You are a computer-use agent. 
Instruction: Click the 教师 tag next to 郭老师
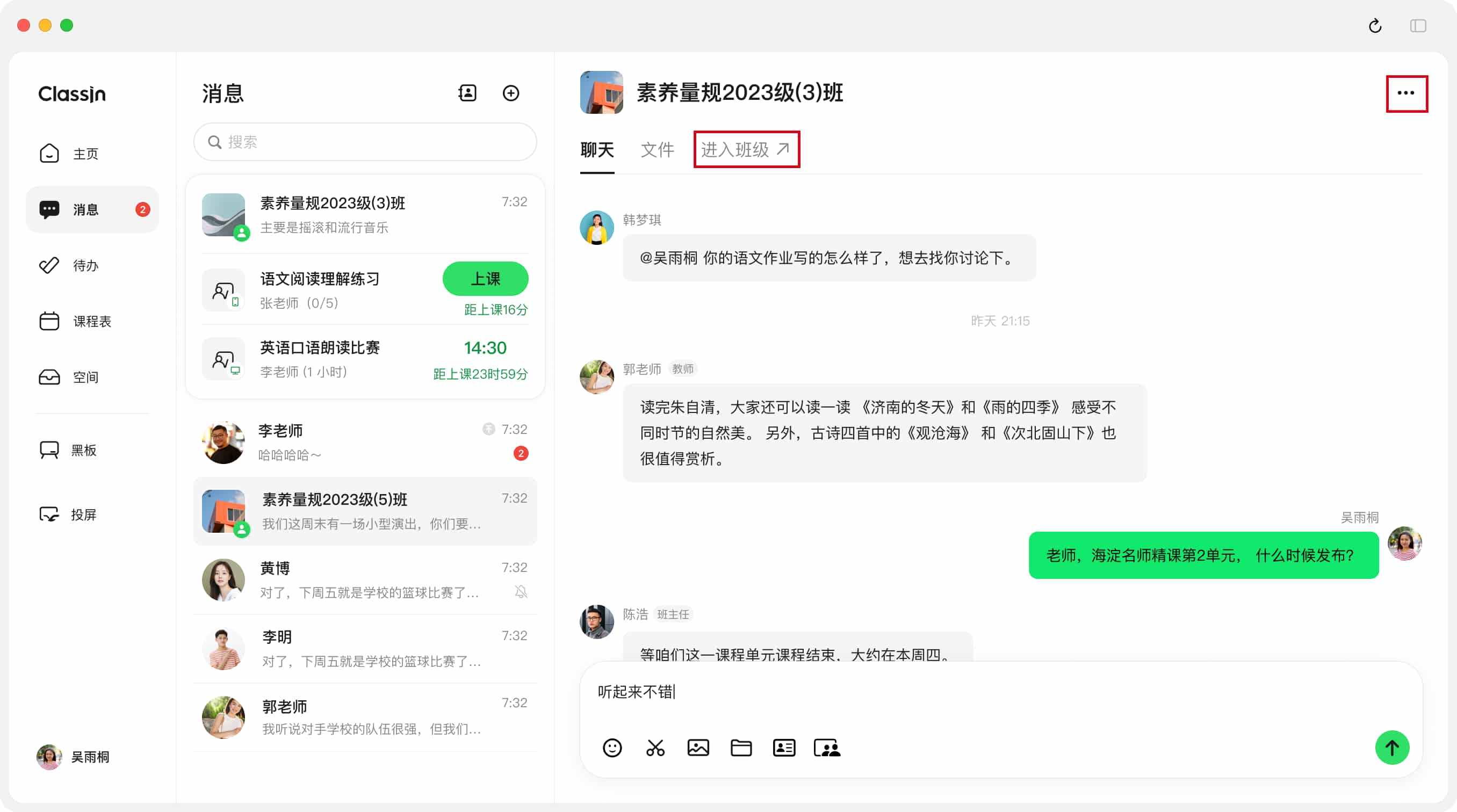click(x=682, y=369)
